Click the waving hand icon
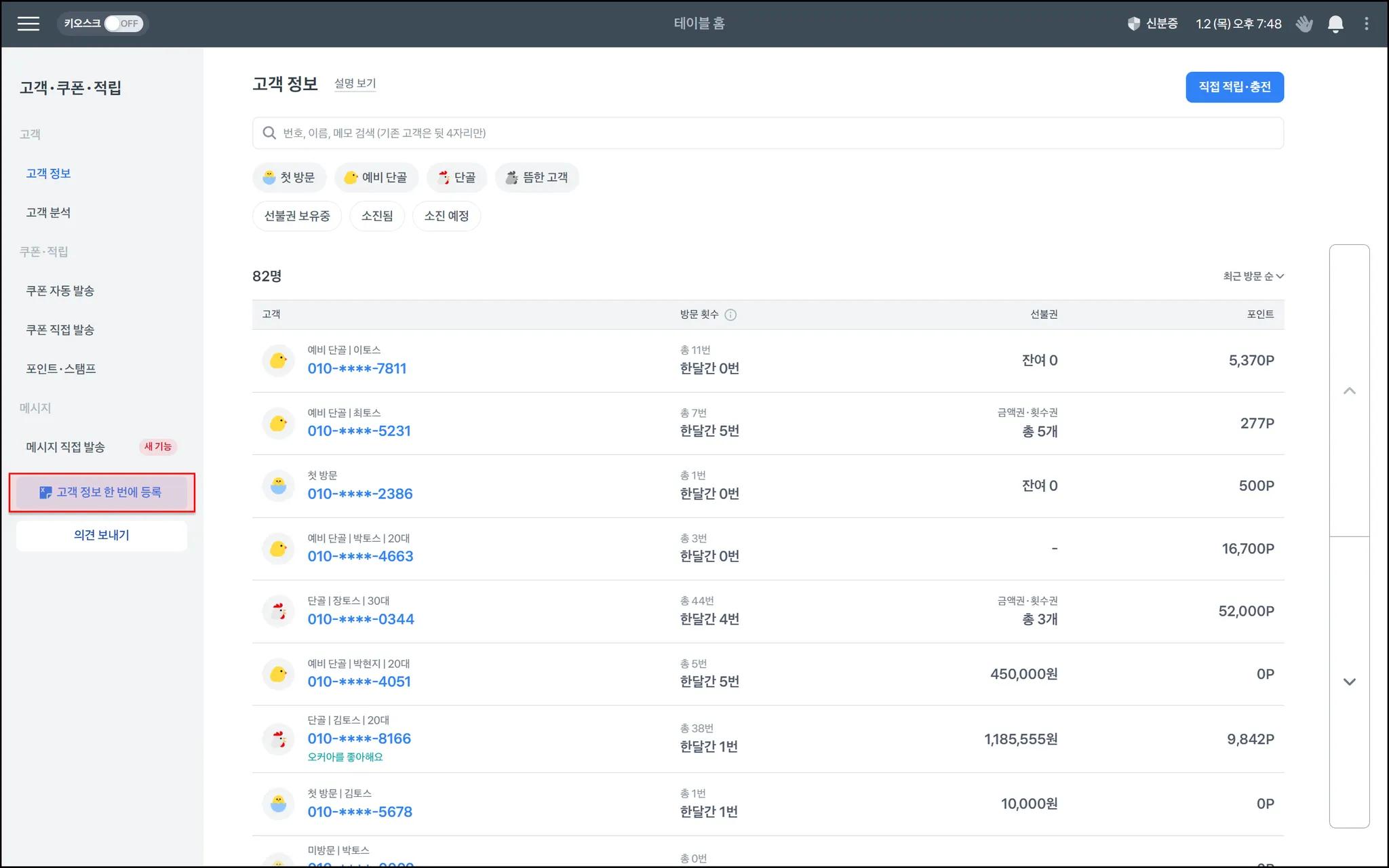Viewport: 1389px width, 868px height. pyautogui.click(x=1304, y=24)
